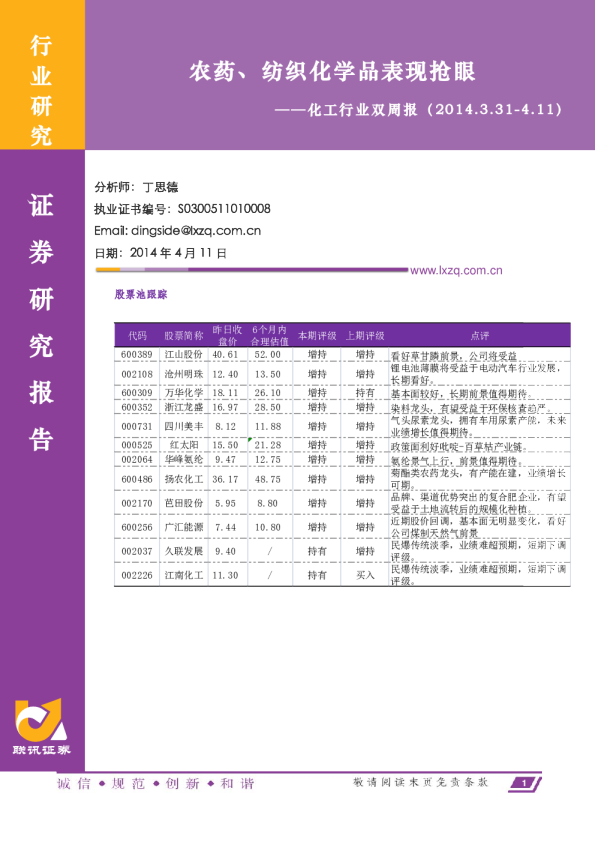Select stock code 000731
This screenshot has height=842, width=595.
click(x=137, y=426)
